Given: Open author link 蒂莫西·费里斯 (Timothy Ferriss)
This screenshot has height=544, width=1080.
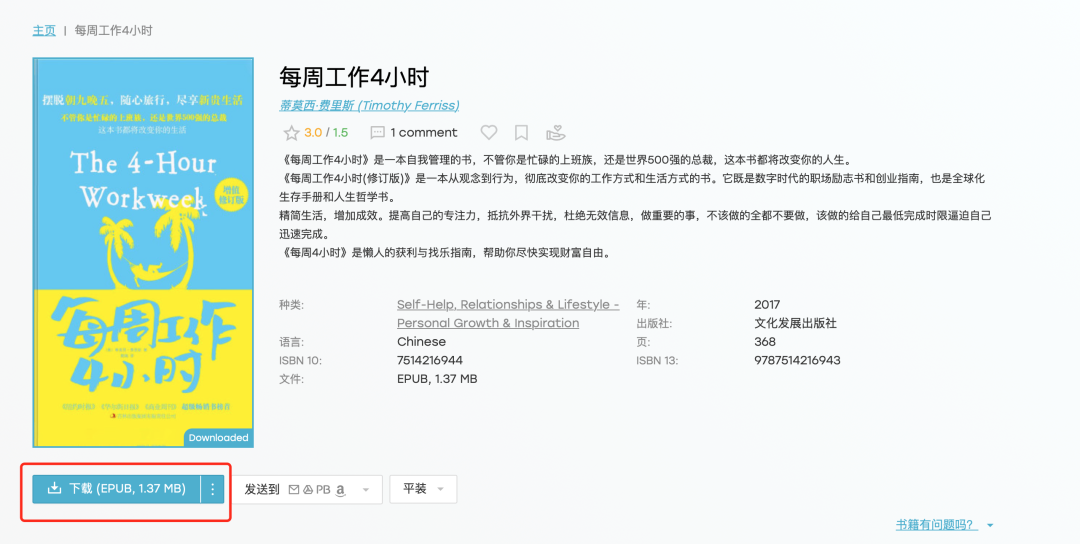Looking at the screenshot, I should [x=369, y=105].
